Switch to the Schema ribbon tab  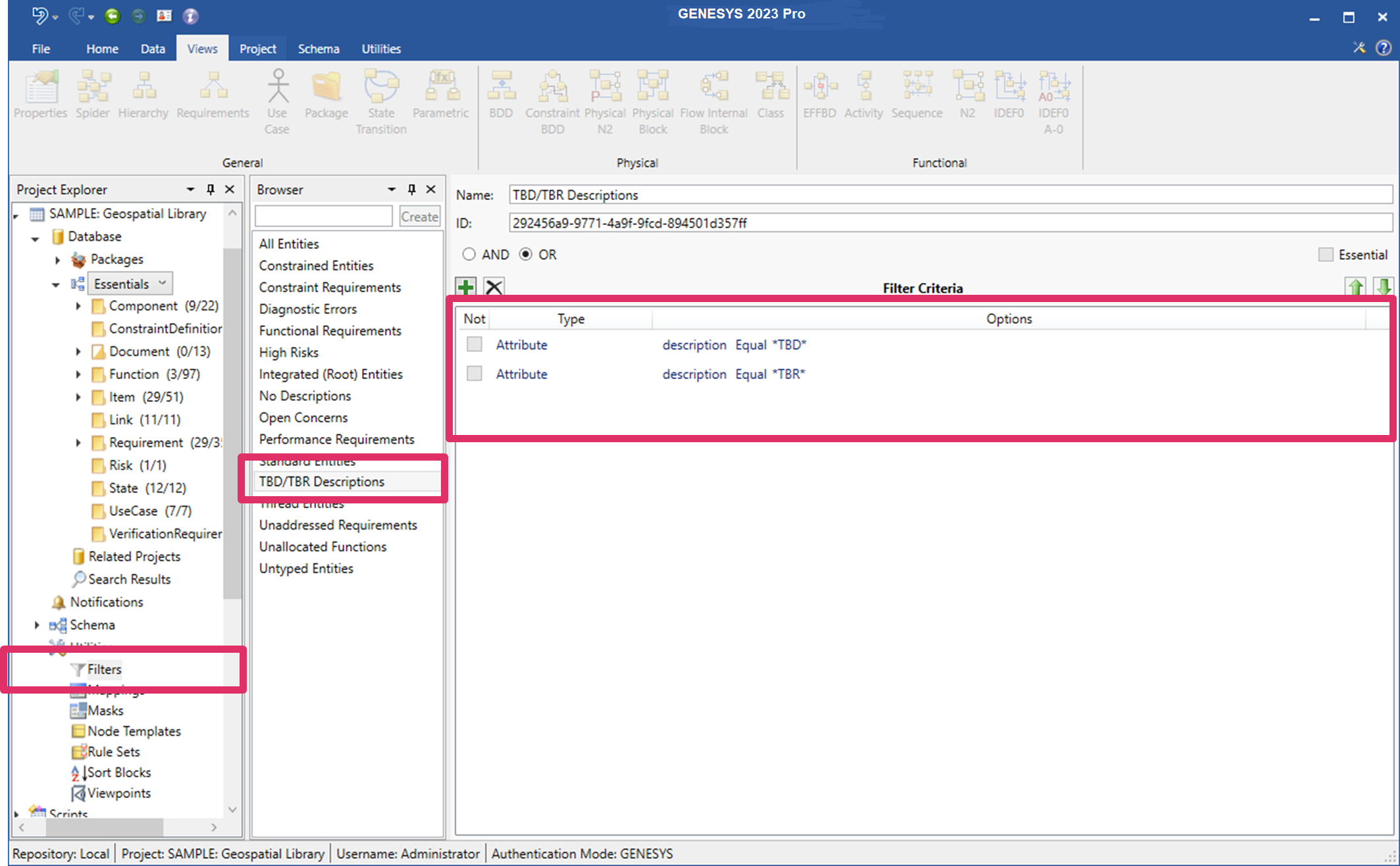coord(319,49)
